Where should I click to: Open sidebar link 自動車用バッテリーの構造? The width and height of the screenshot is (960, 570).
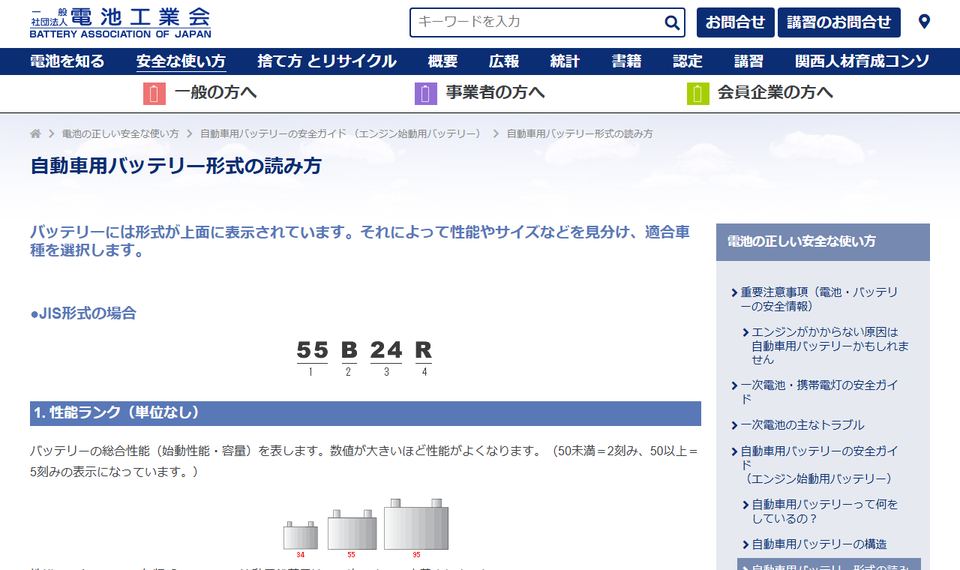(819, 544)
